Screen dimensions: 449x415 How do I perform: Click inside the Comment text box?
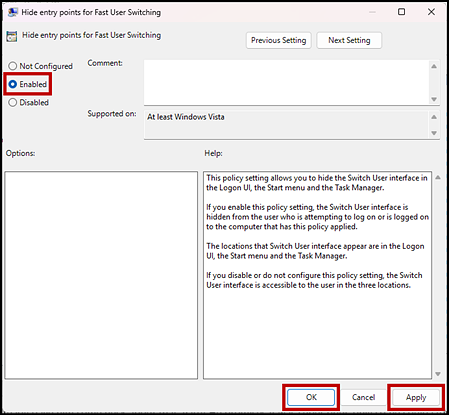click(286, 82)
